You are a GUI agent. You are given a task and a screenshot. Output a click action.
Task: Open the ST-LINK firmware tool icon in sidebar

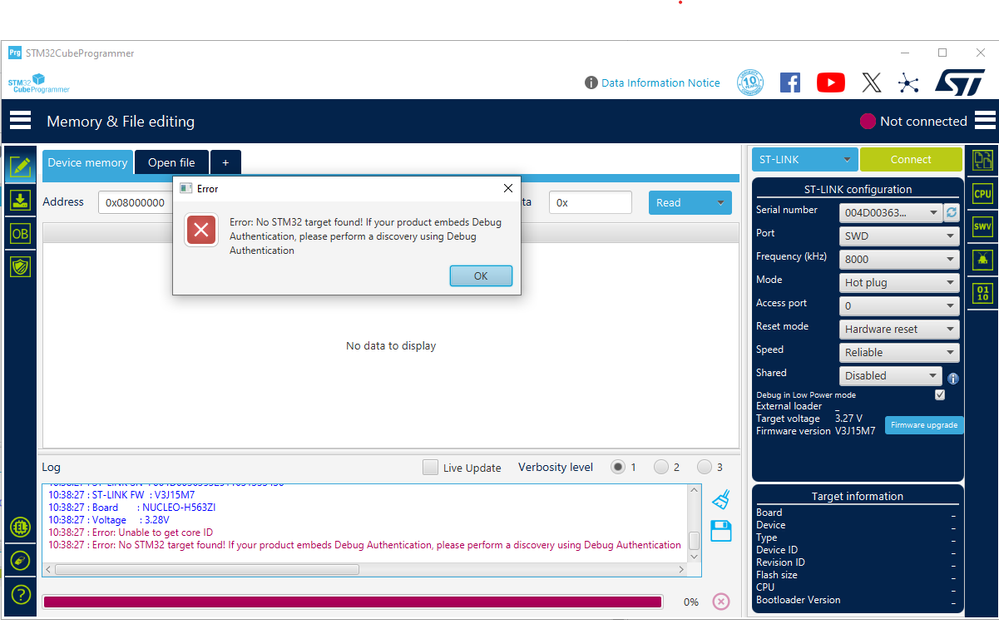(20, 561)
